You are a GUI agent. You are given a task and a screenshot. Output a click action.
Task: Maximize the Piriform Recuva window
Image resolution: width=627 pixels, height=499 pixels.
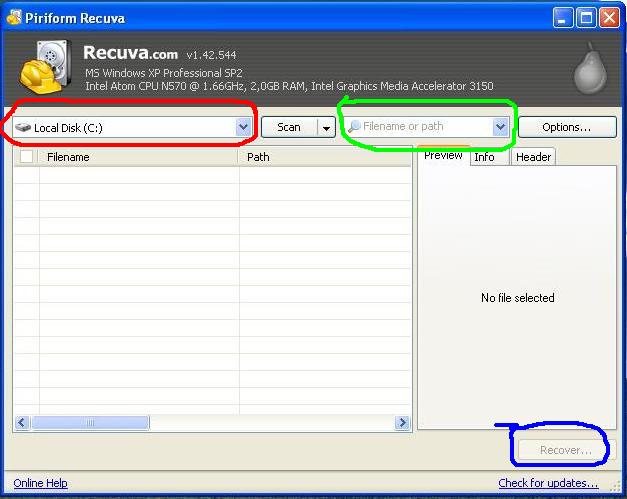pos(586,18)
